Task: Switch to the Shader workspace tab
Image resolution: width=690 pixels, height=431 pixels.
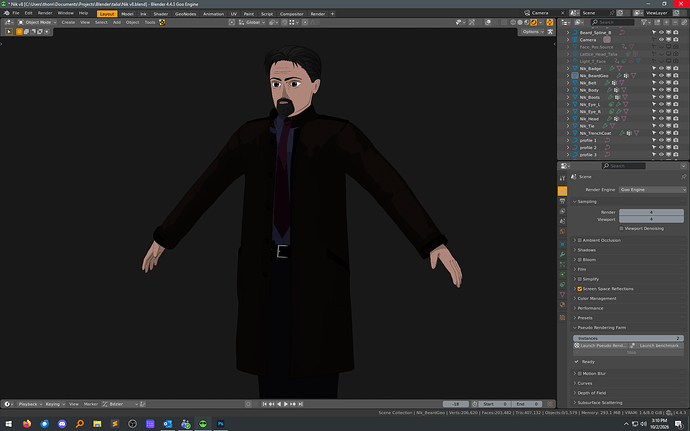Action: coord(161,14)
